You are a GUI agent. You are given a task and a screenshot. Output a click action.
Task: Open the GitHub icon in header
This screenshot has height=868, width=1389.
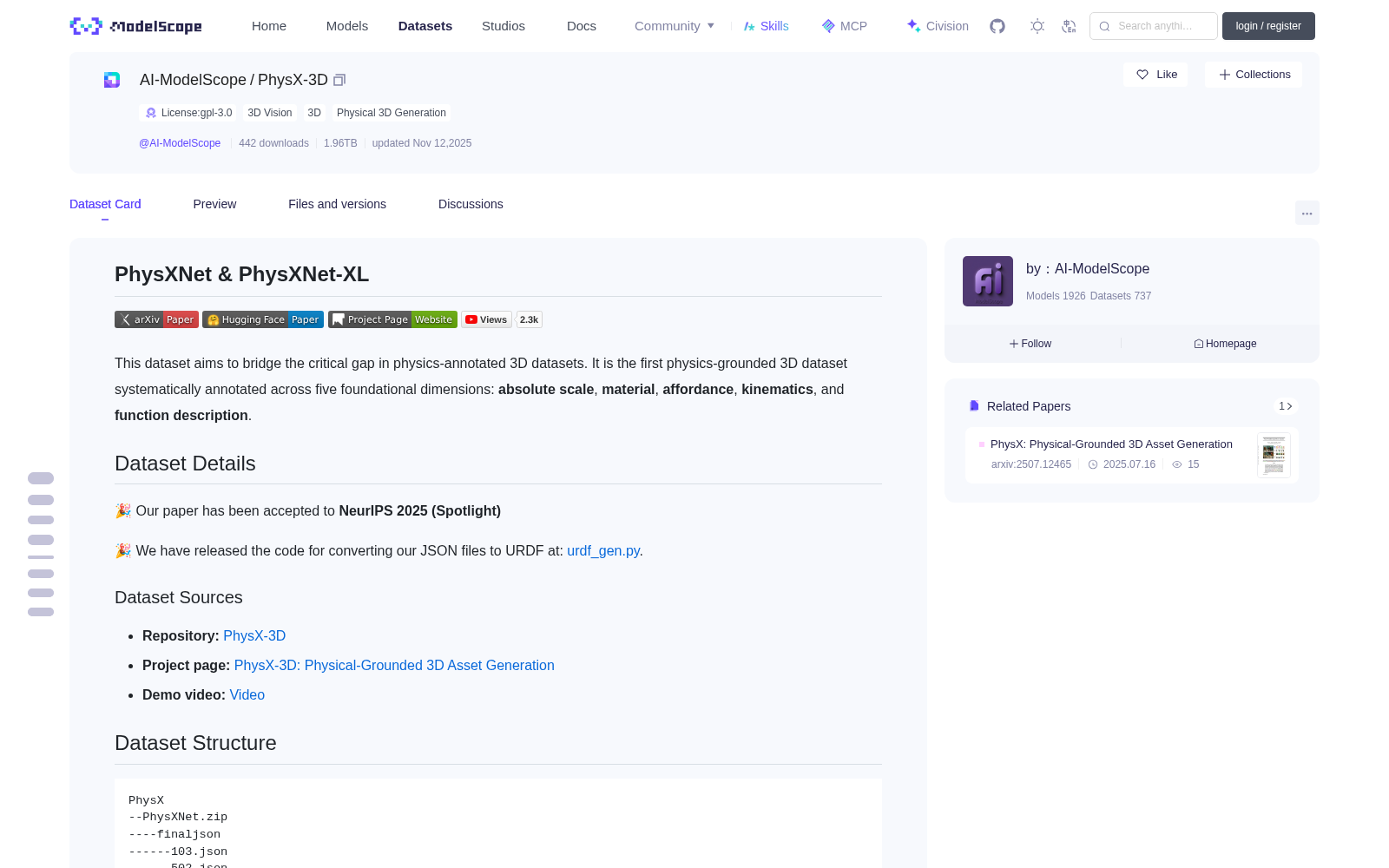tap(997, 26)
